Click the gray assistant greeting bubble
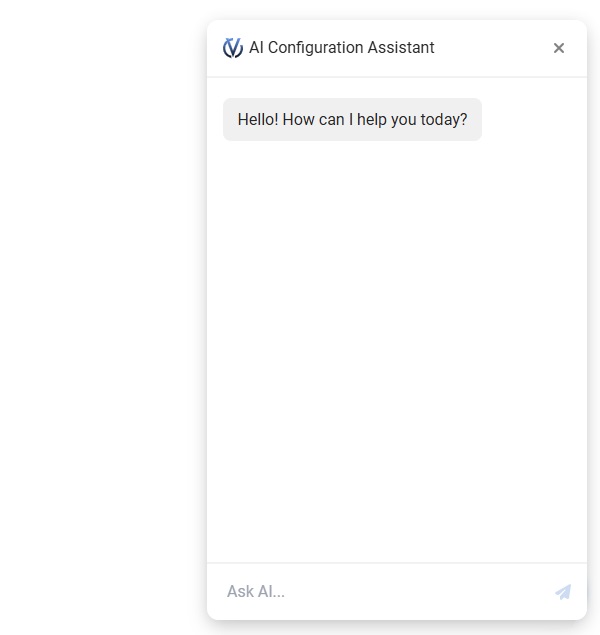This screenshot has width=600, height=635. 352,120
